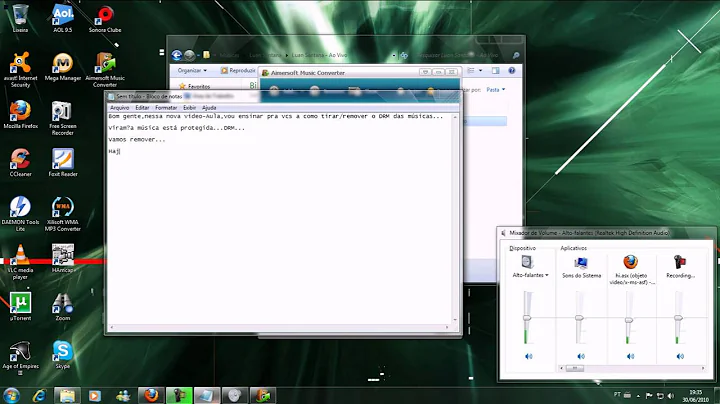Switch to the Notepad taskbar button

click(207, 395)
